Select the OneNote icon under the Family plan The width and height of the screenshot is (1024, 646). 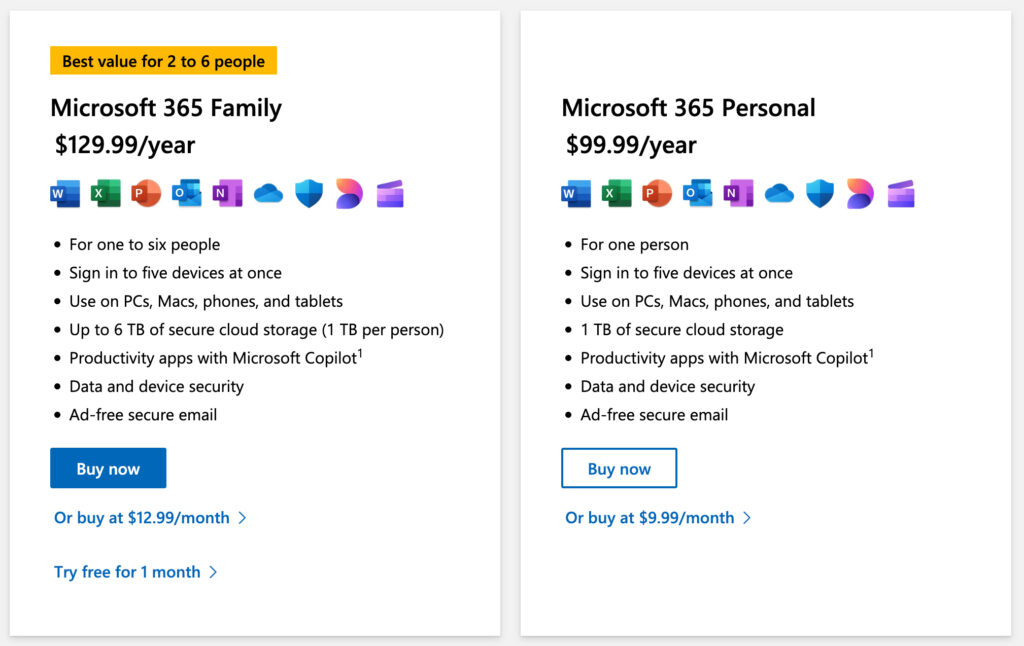pos(227,193)
